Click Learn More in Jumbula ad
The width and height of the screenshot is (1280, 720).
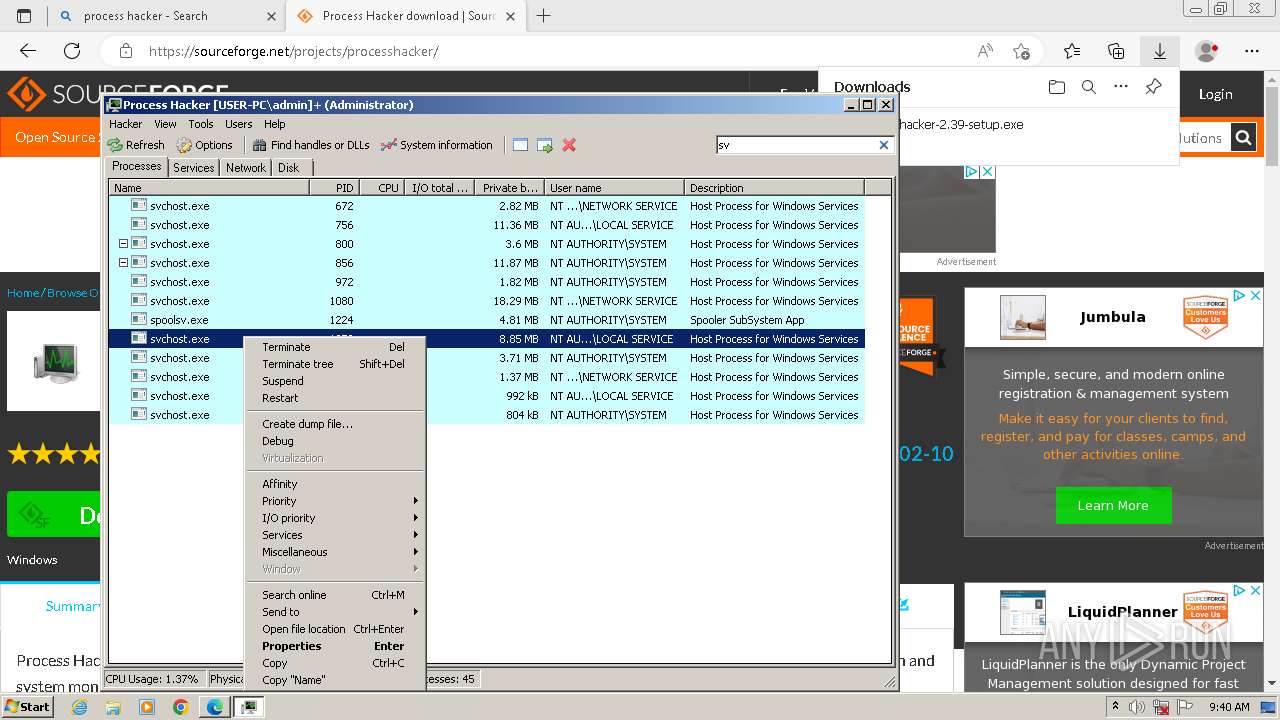coord(1113,505)
